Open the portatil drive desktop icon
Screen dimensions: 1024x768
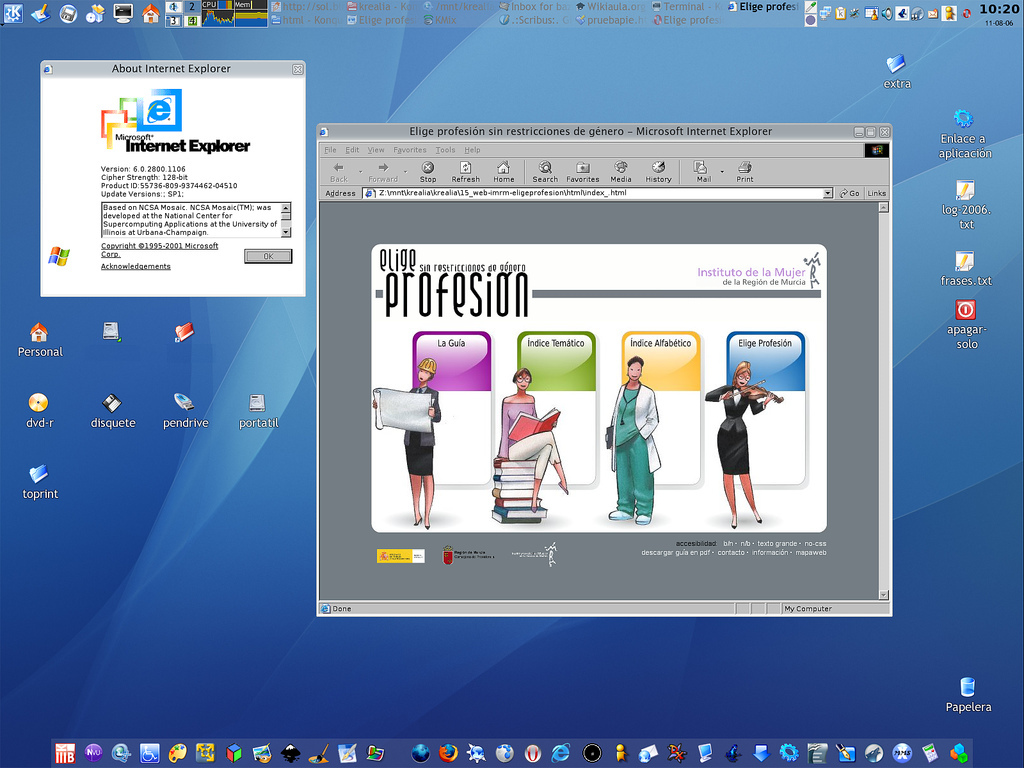[x=258, y=411]
